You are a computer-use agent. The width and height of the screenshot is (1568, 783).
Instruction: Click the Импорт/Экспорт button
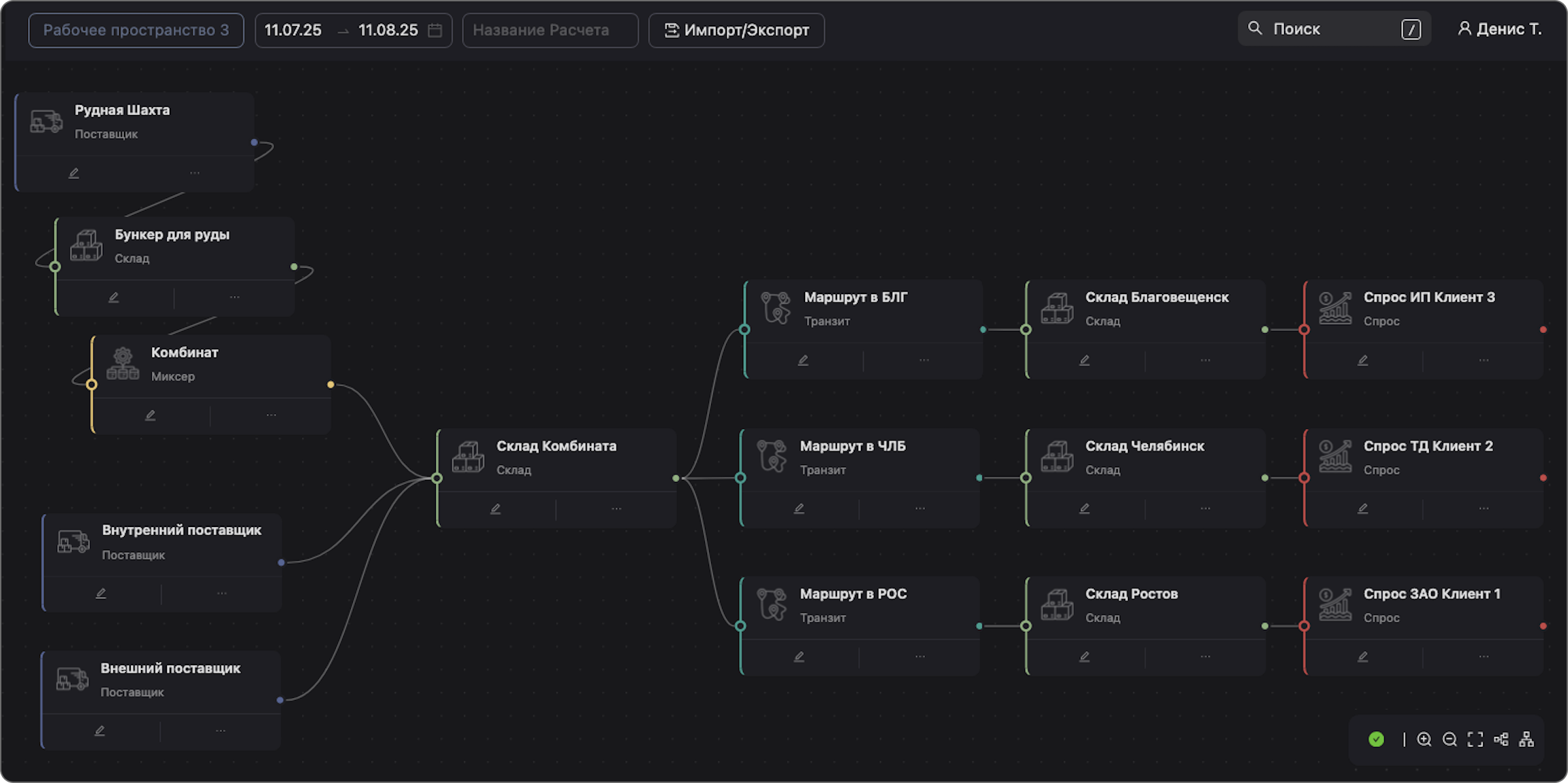(x=736, y=31)
